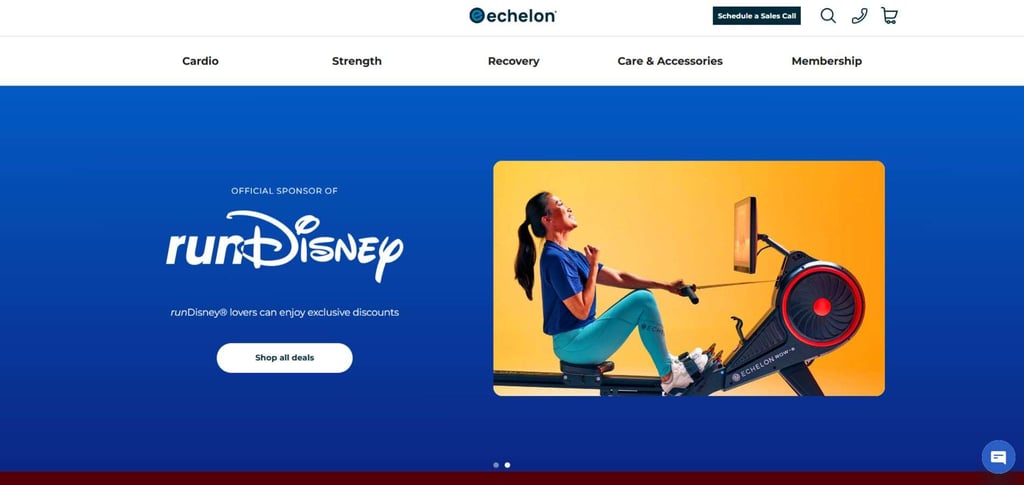This screenshot has height=485, width=1024.
Task: Click the rowing machine promo image
Action: click(x=689, y=278)
